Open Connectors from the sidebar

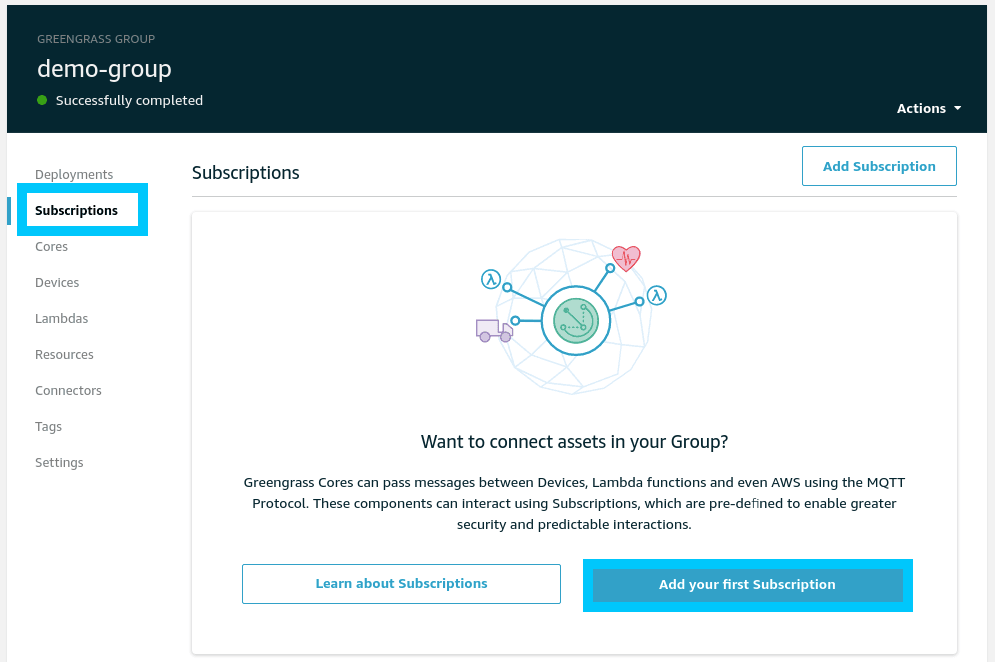68,390
